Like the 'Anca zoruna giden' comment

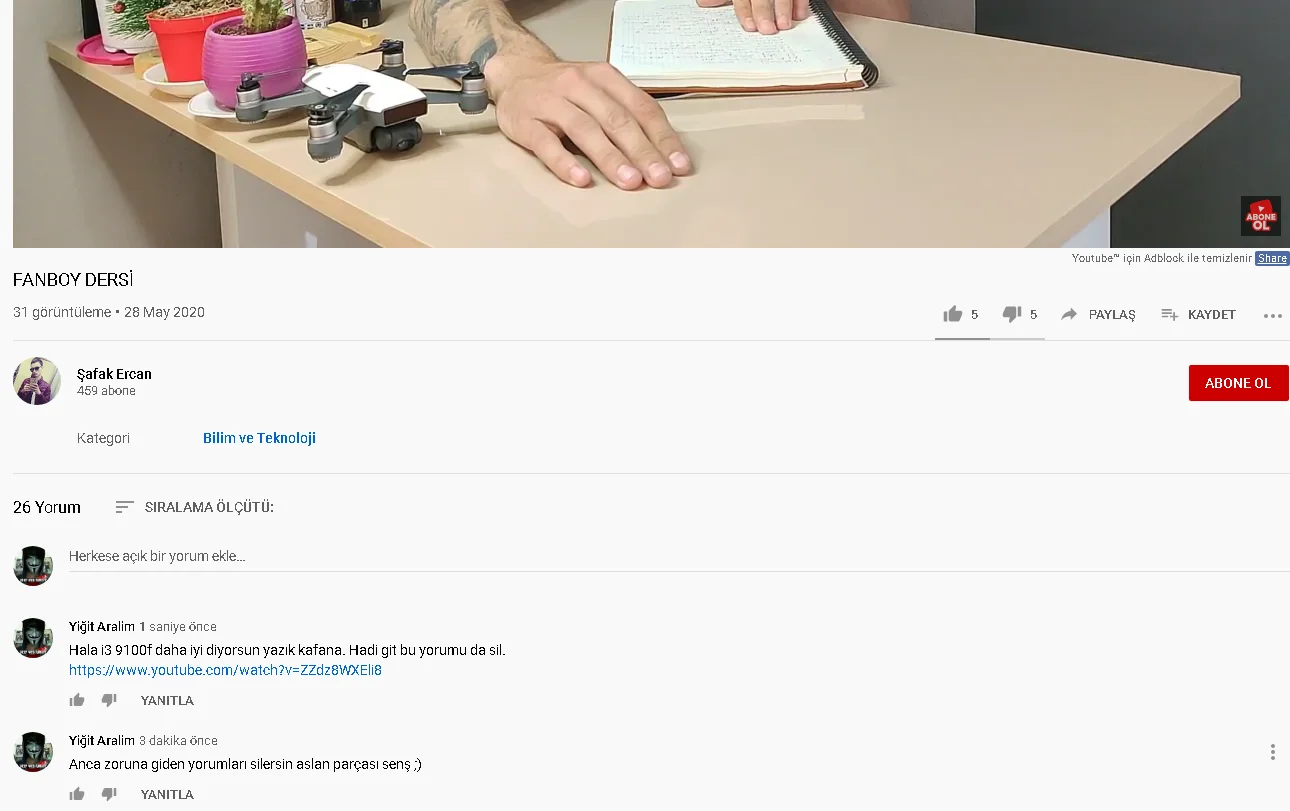click(77, 794)
